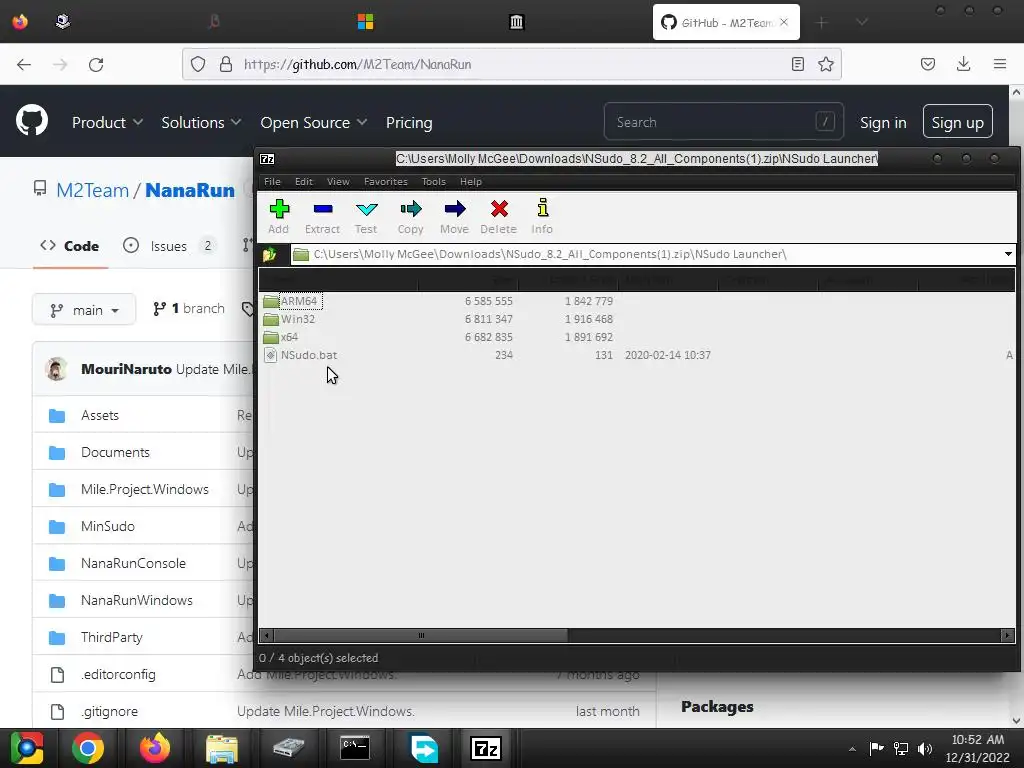Open MouriNaruto's profile link
Image resolution: width=1024 pixels, height=768 pixels.
pyautogui.click(x=126, y=369)
